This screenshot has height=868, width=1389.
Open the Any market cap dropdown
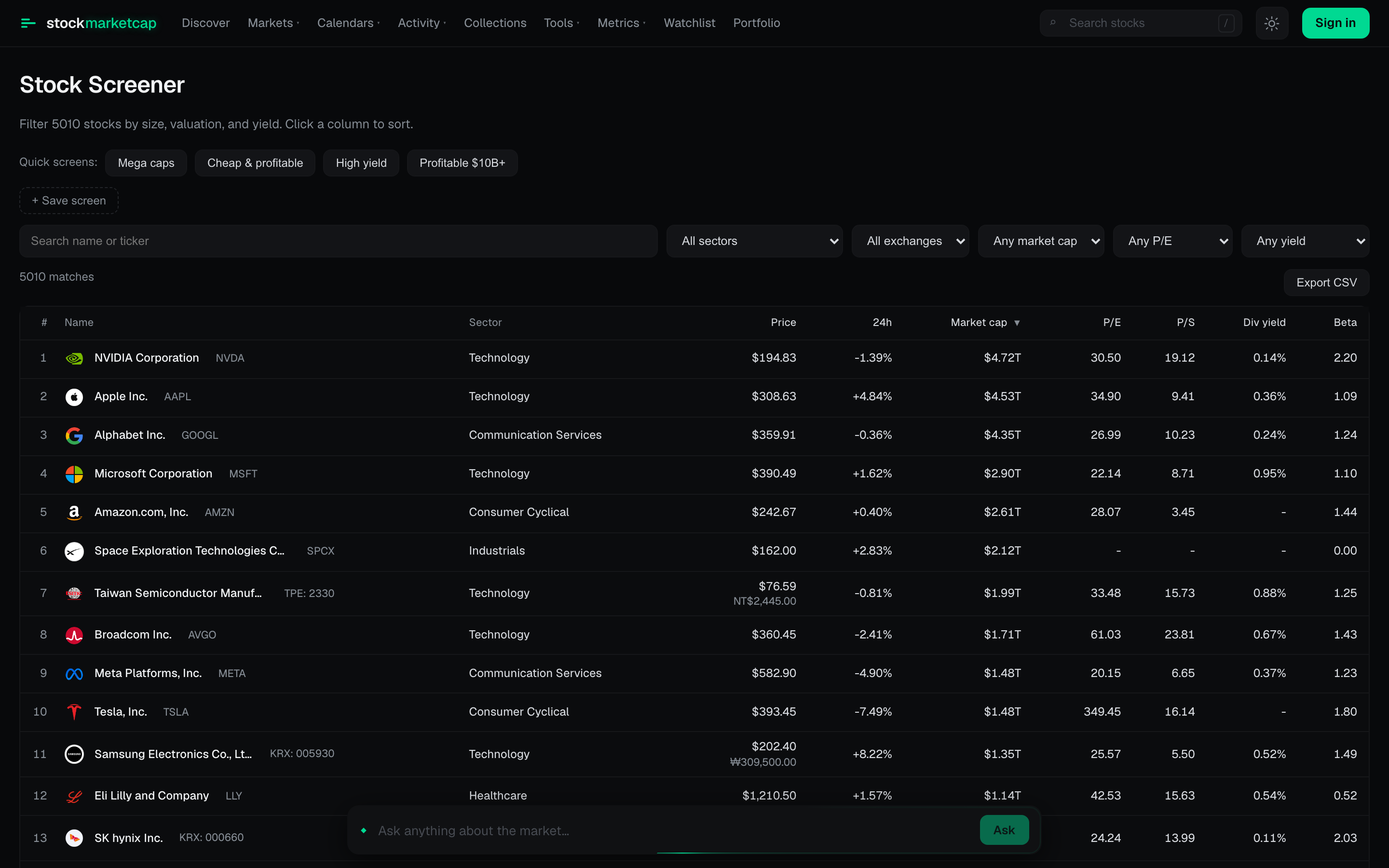pyautogui.click(x=1041, y=241)
